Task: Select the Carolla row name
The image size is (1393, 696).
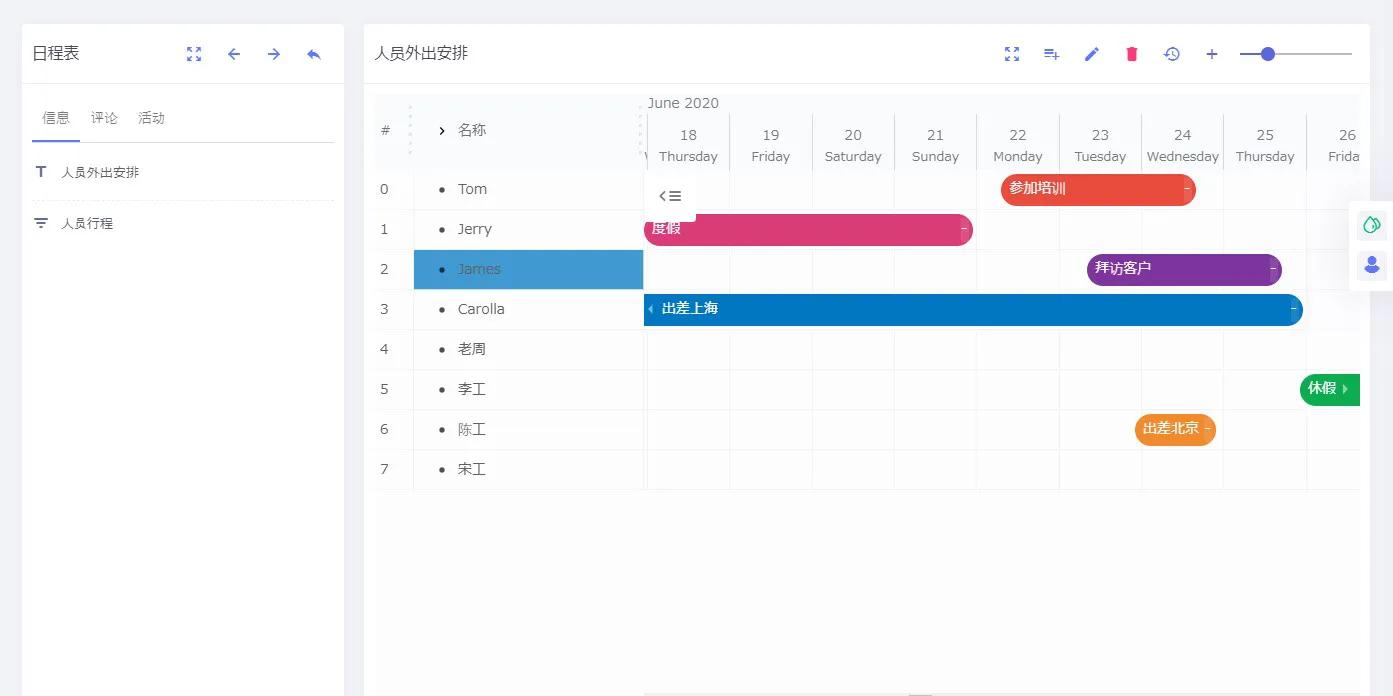Action: click(481, 309)
